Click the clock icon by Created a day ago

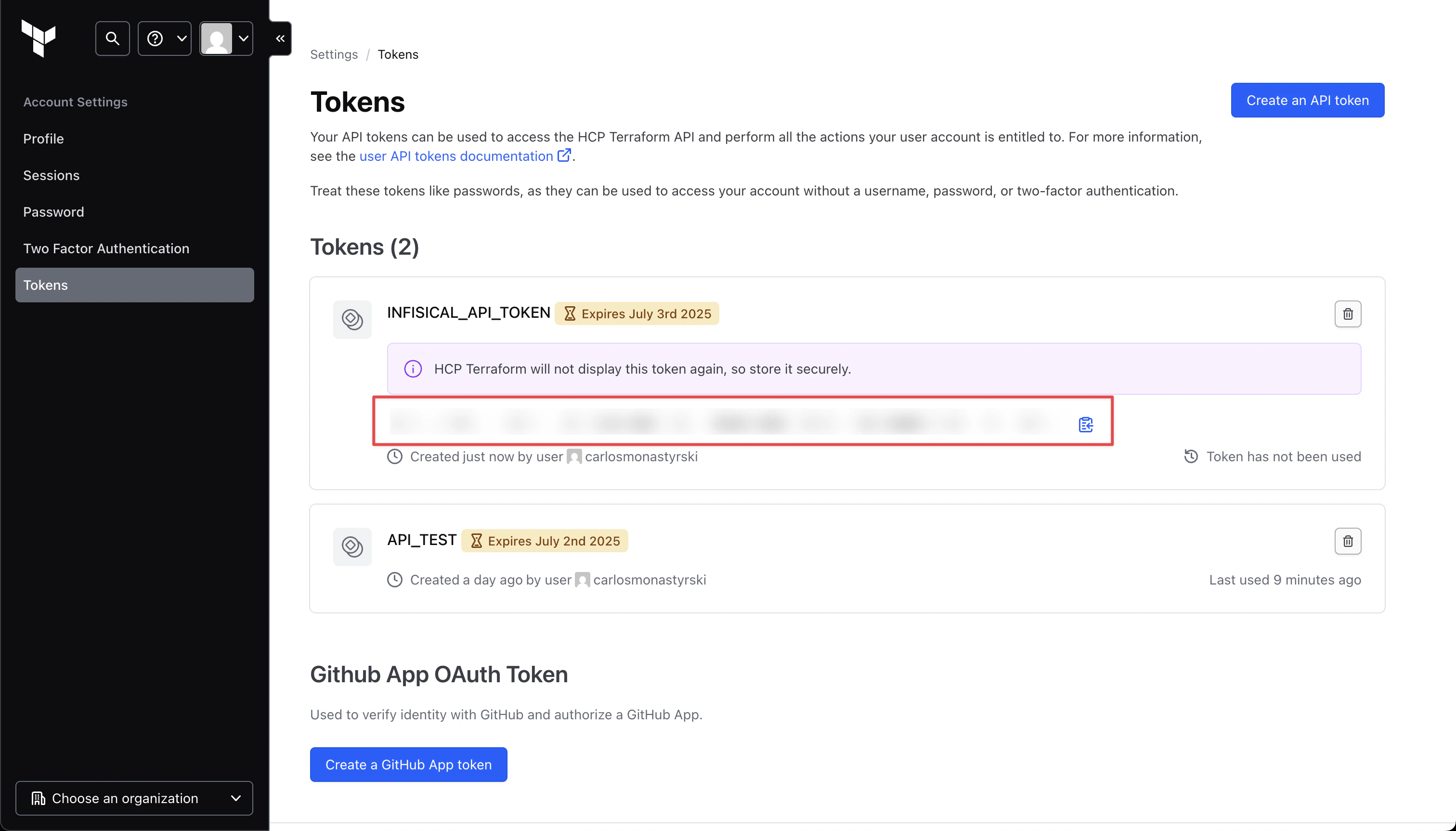[394, 580]
